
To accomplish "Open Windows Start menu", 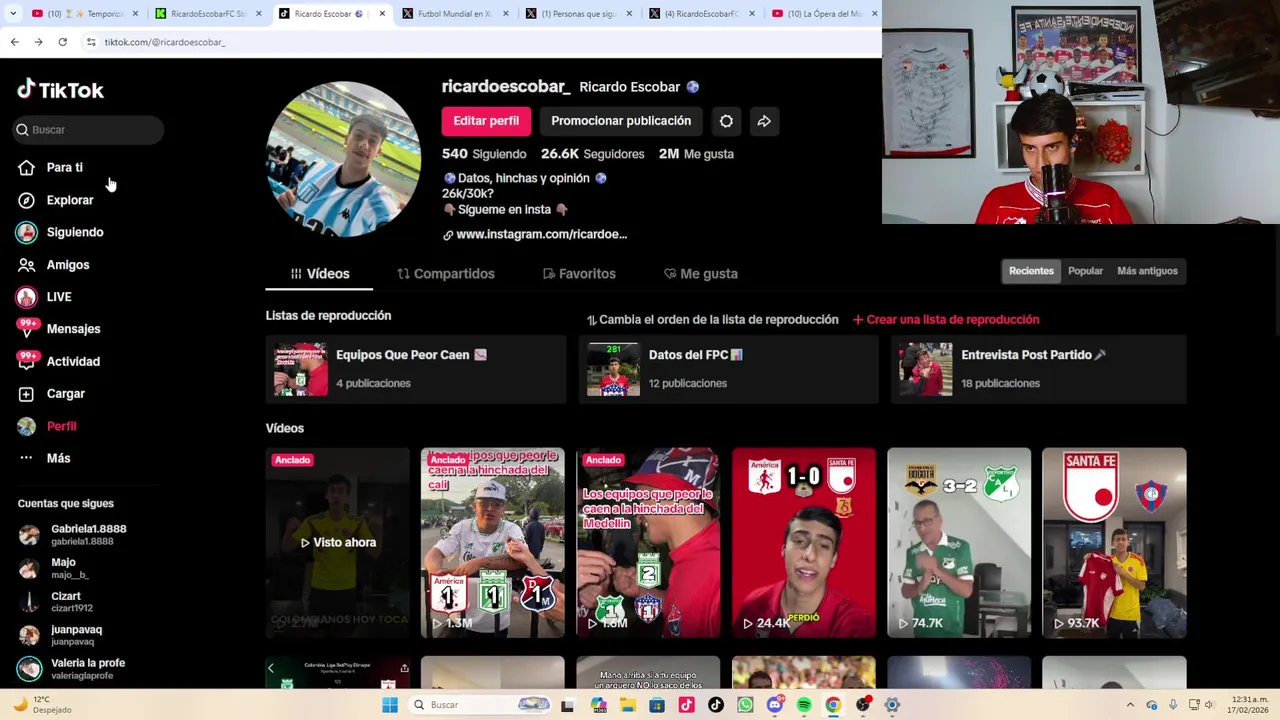I will click(390, 705).
